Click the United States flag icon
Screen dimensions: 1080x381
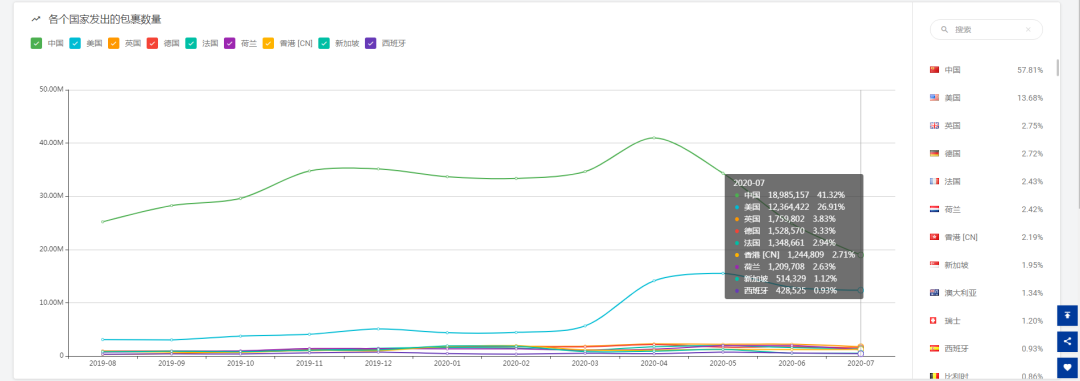[x=935, y=98]
